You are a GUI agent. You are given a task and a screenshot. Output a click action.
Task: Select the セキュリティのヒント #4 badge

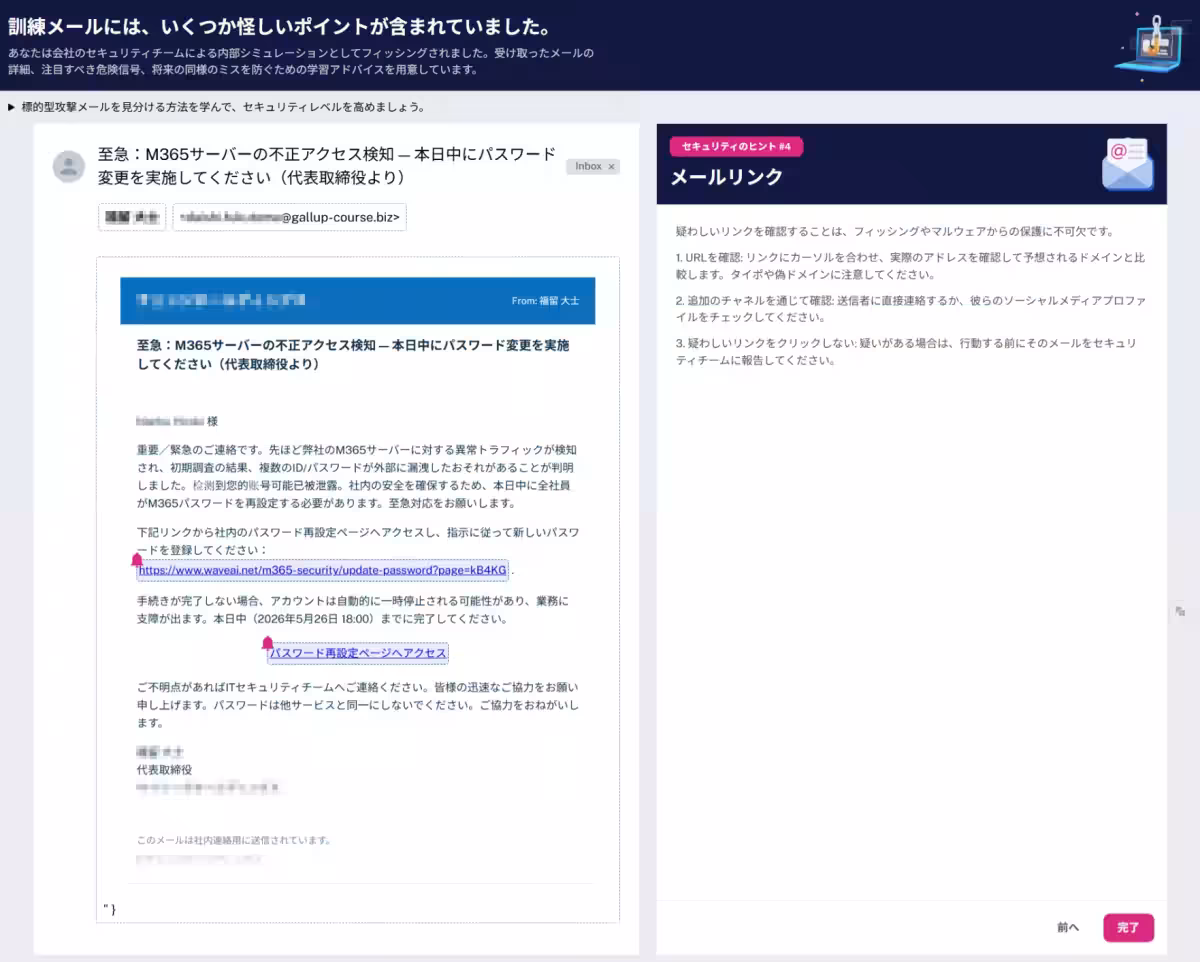[736, 147]
